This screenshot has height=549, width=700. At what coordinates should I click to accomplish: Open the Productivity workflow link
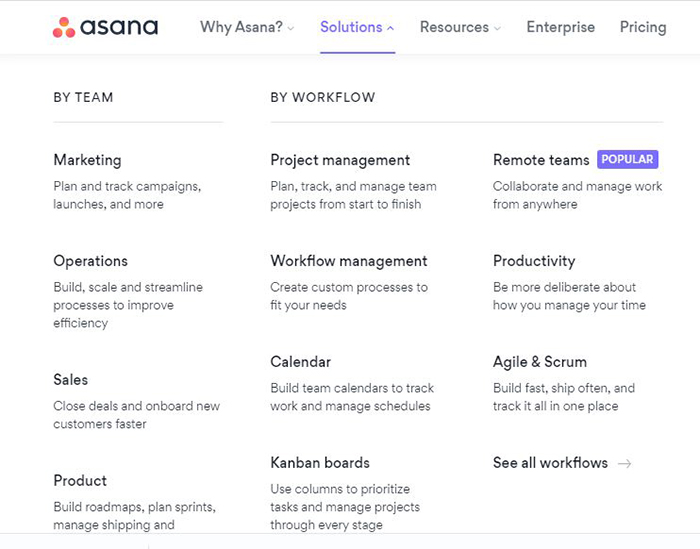click(534, 261)
